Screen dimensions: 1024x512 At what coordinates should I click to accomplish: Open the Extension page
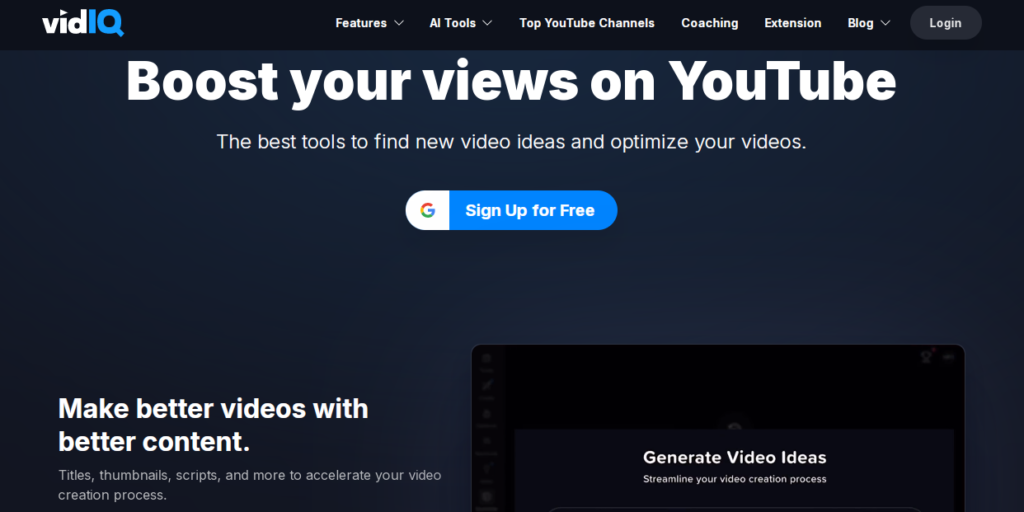(x=793, y=23)
